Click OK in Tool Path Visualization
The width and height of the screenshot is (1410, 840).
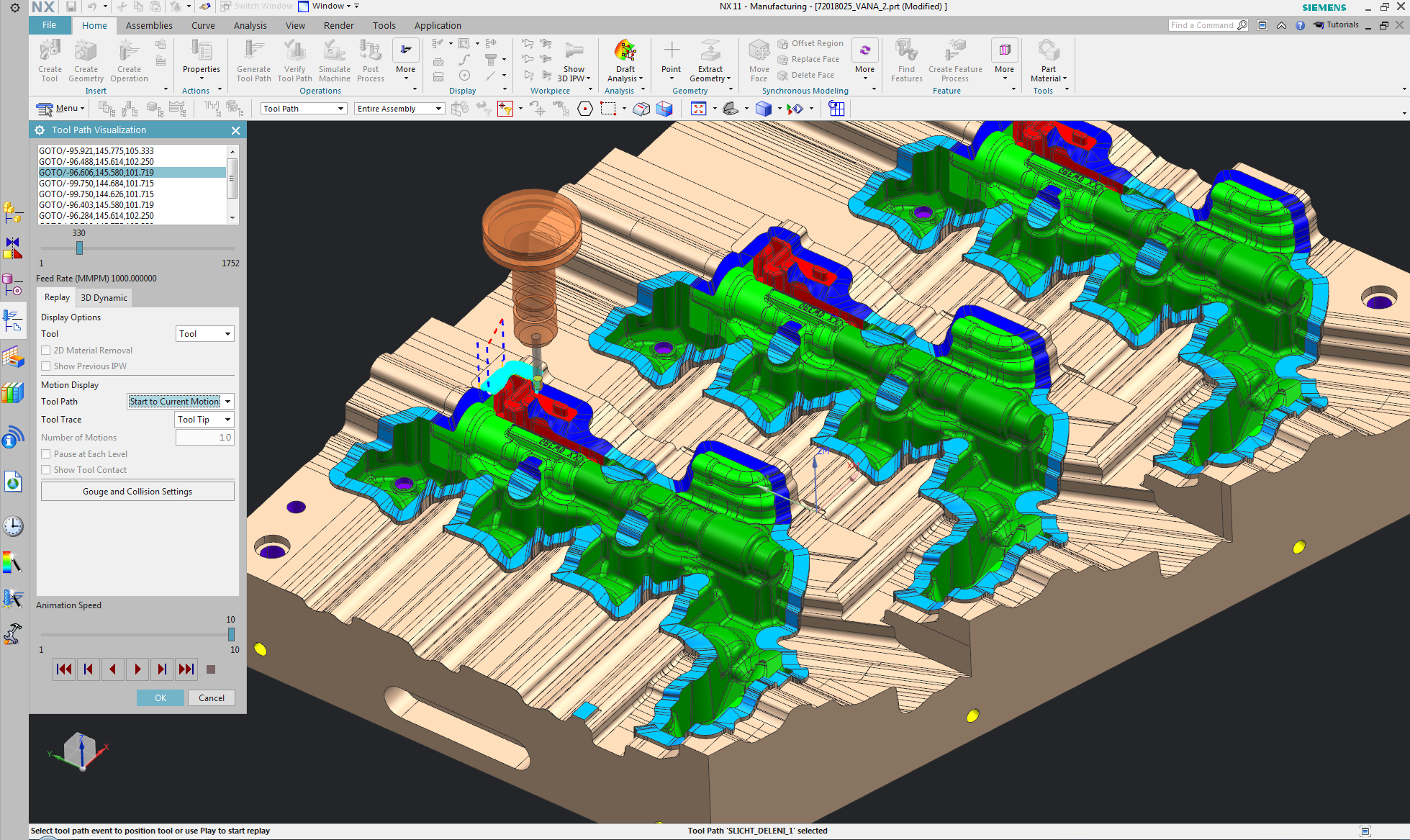click(x=160, y=698)
